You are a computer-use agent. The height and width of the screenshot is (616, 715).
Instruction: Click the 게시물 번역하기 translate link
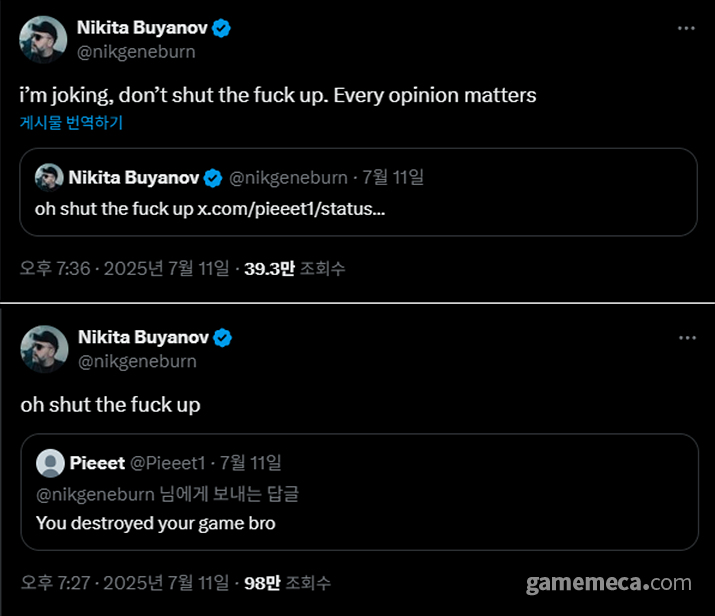71,123
